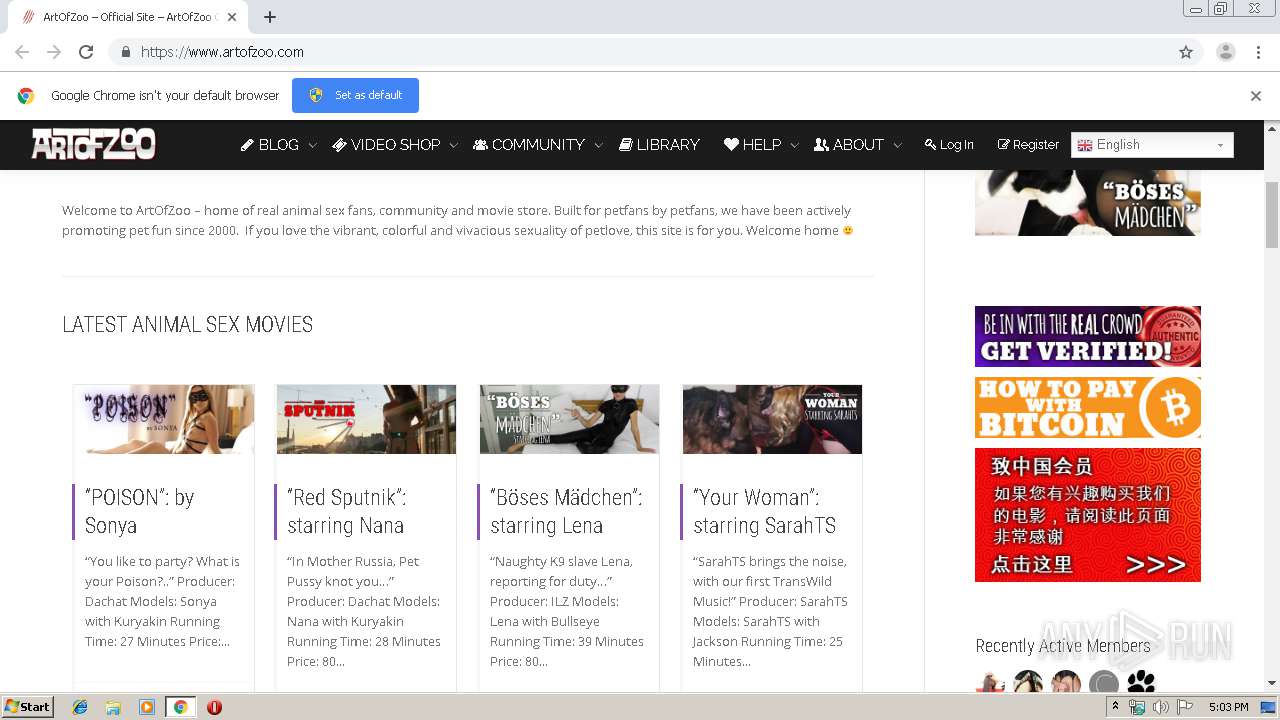
Task: Switch to Chrome in the taskbar
Action: 180,707
